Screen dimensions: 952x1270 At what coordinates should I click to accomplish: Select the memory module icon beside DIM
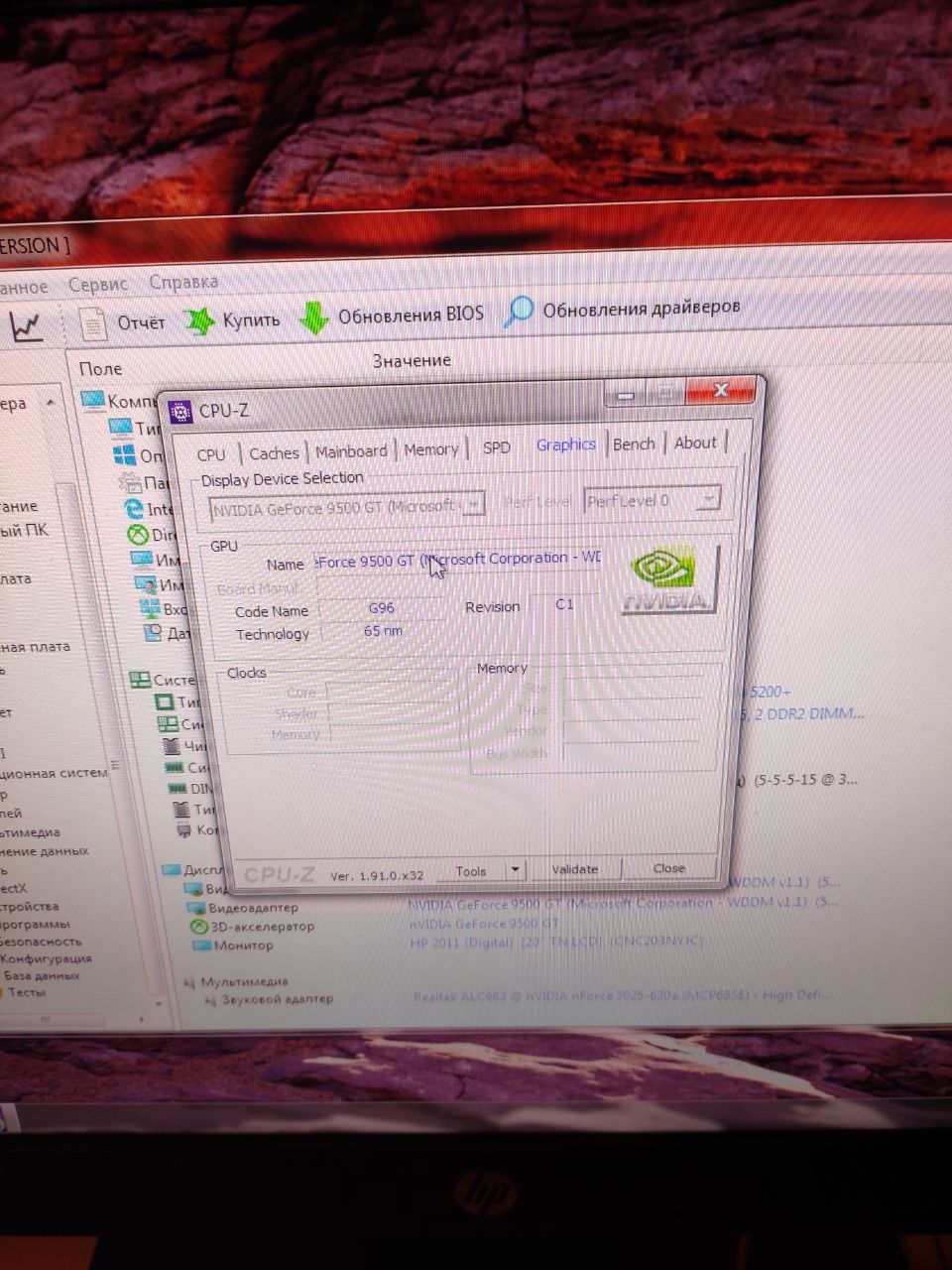tap(176, 788)
